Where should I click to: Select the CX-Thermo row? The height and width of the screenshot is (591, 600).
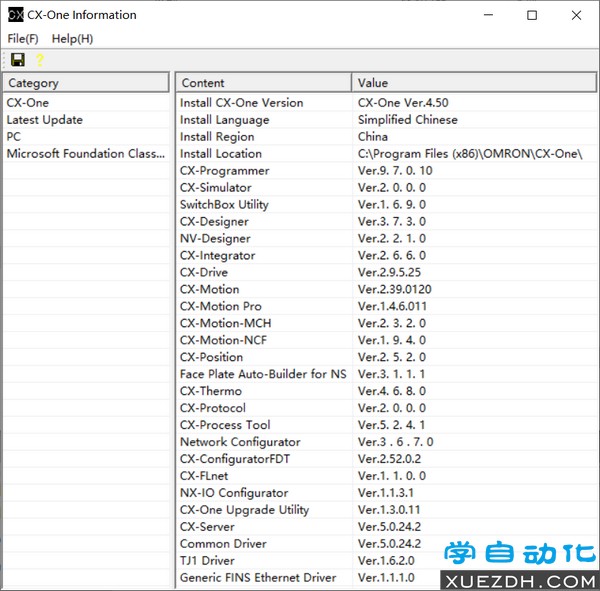[x=386, y=391]
